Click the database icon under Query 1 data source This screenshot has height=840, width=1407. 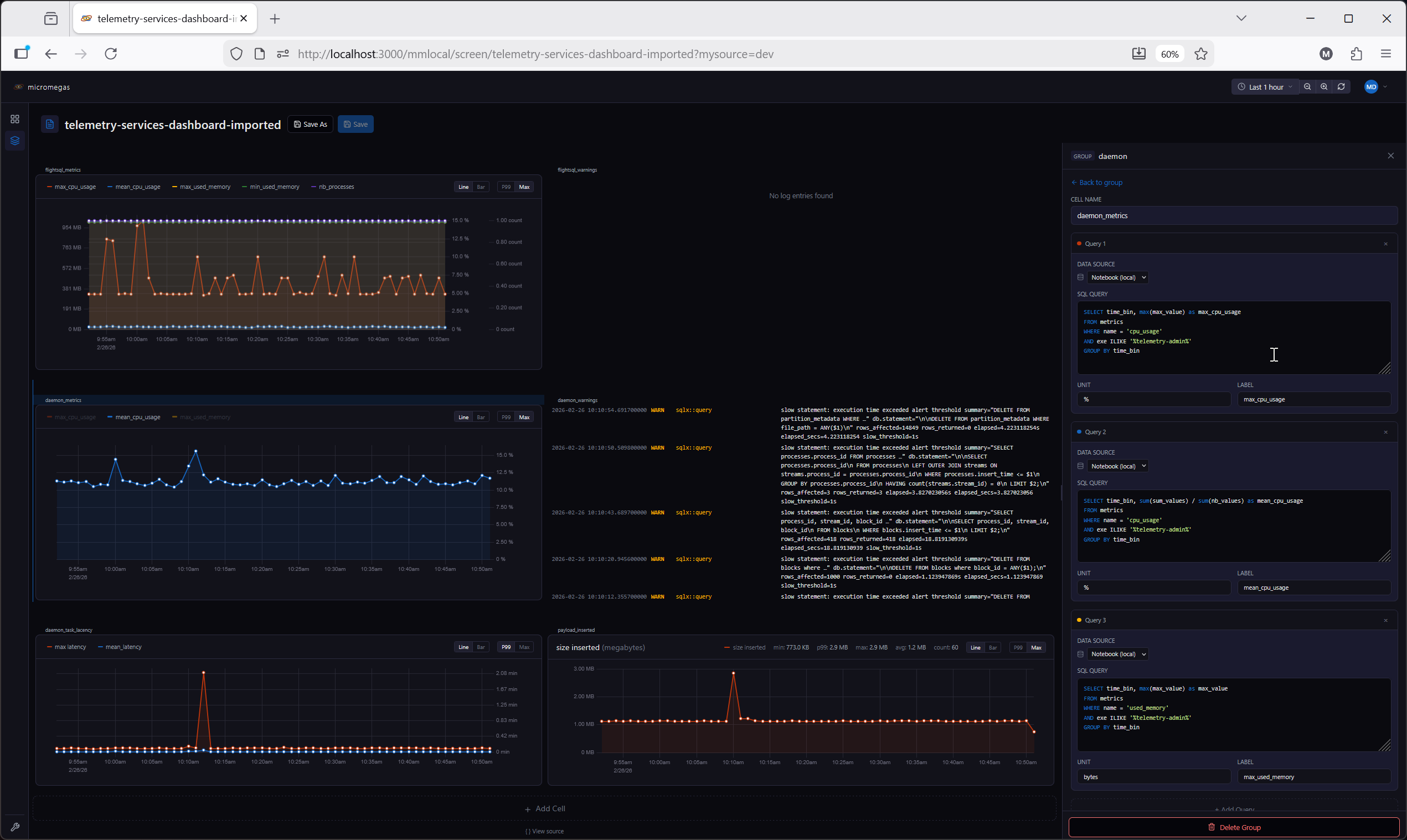pyautogui.click(x=1080, y=277)
